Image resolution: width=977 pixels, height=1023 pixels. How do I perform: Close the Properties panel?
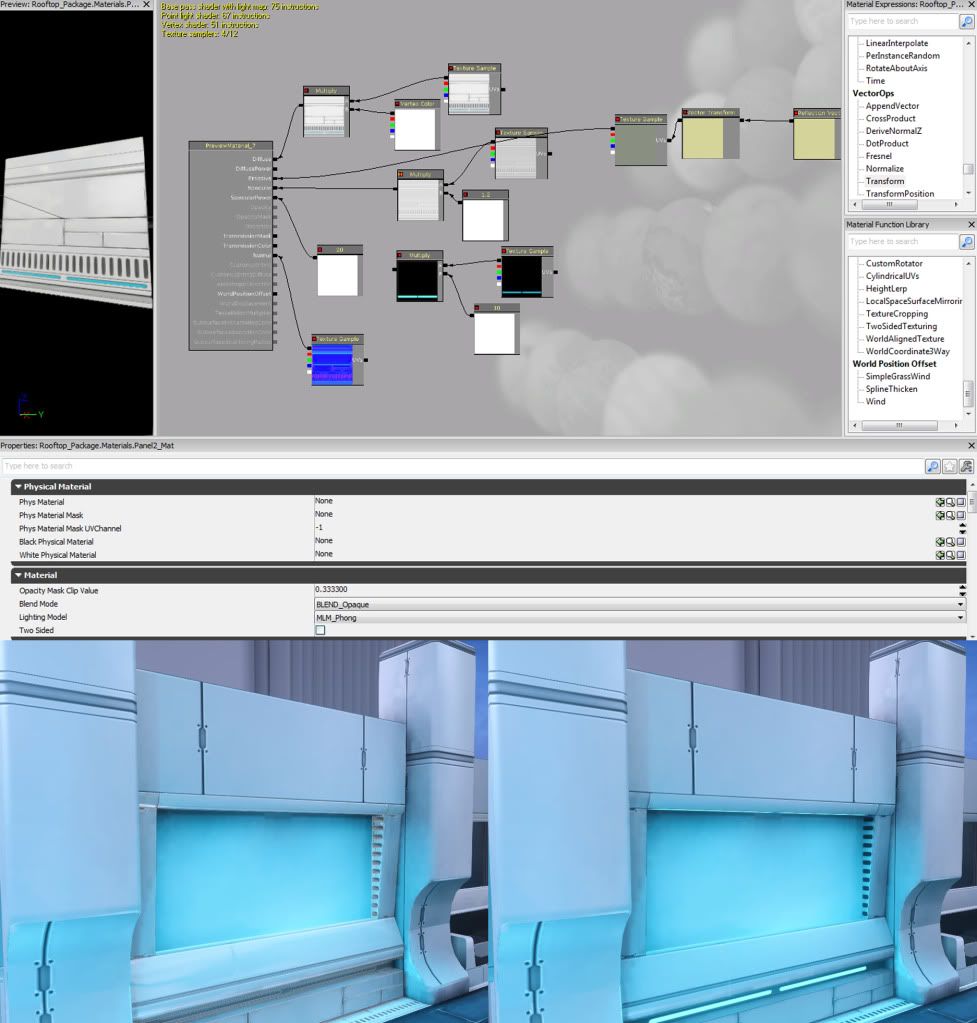click(971, 446)
